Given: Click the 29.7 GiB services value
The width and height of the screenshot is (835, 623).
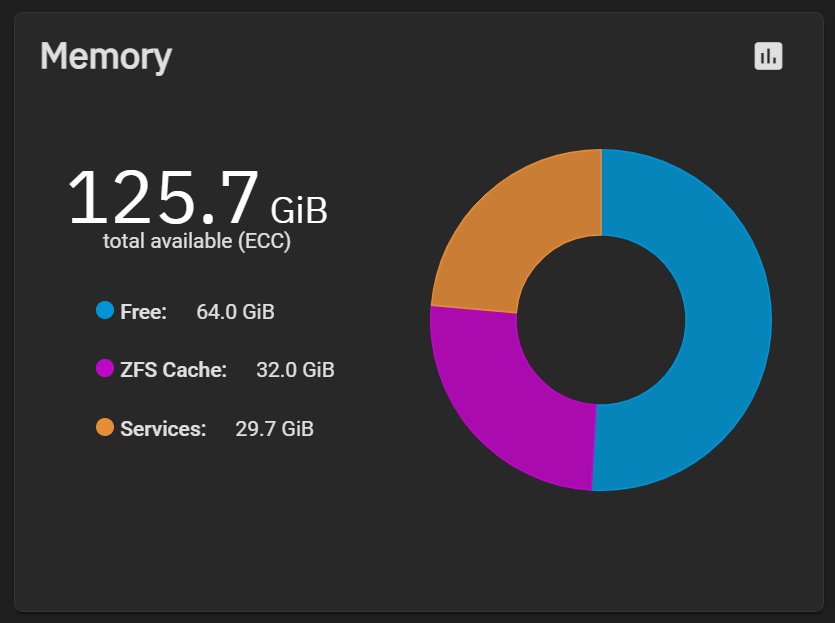Looking at the screenshot, I should (275, 429).
